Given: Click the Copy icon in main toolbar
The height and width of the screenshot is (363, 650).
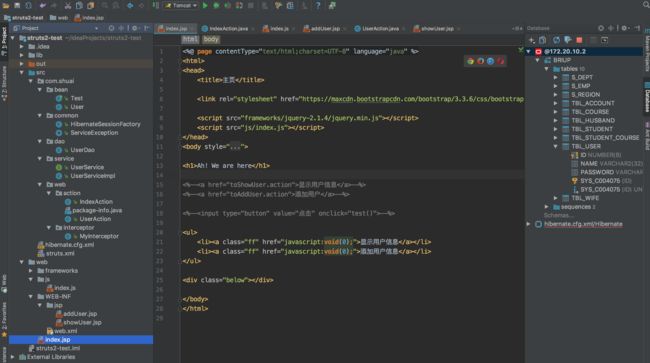Looking at the screenshot, I should coord(79,6).
